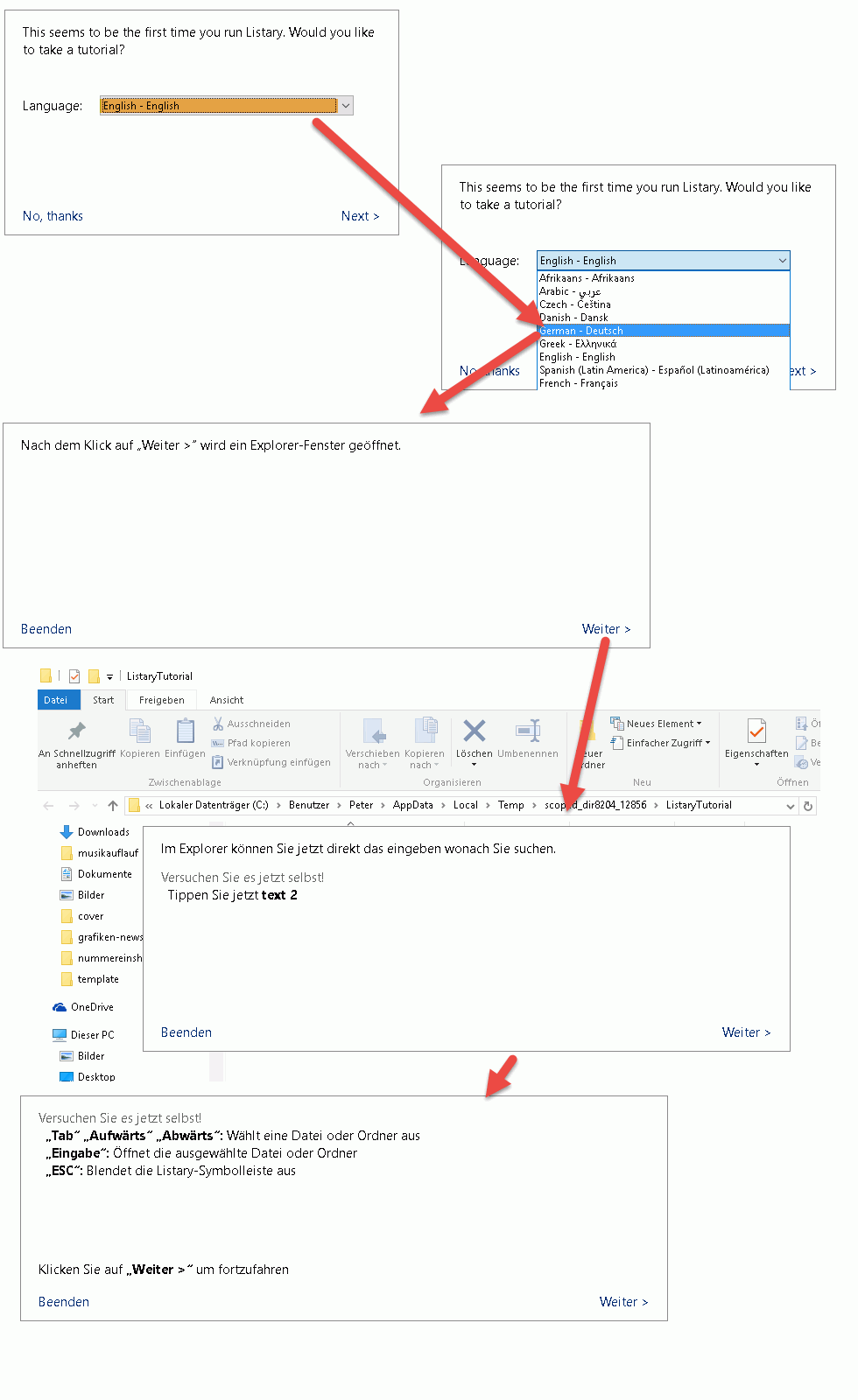Open the Neues Element dropdown
Viewport: 858px width, 1400px height.
(x=657, y=724)
